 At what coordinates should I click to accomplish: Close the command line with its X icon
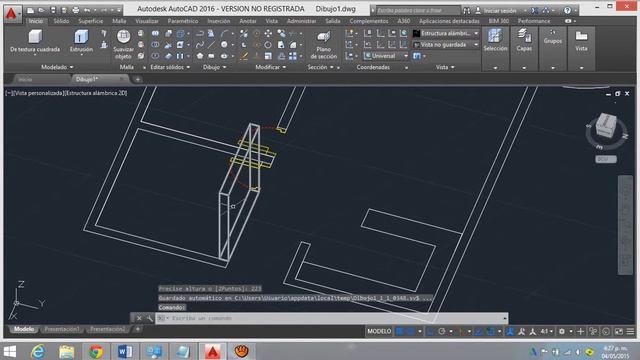click(x=139, y=318)
